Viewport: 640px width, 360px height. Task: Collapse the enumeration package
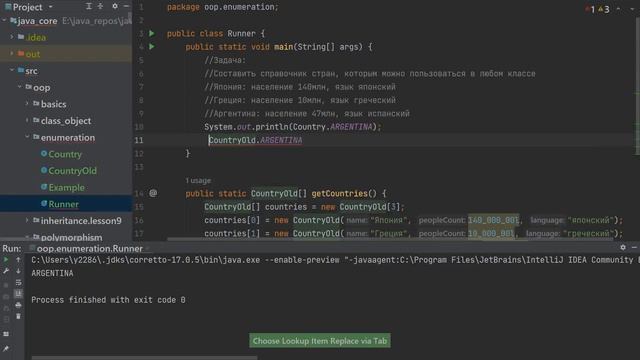coord(27,138)
